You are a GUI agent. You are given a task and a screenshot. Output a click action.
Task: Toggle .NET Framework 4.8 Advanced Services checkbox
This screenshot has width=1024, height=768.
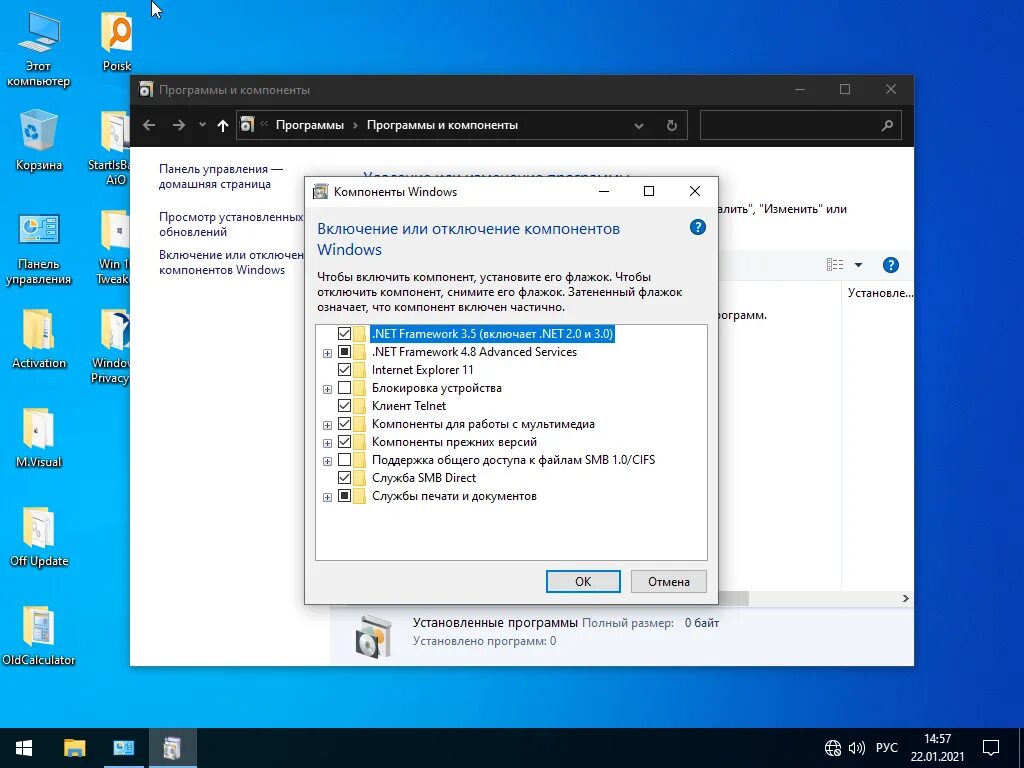344,352
